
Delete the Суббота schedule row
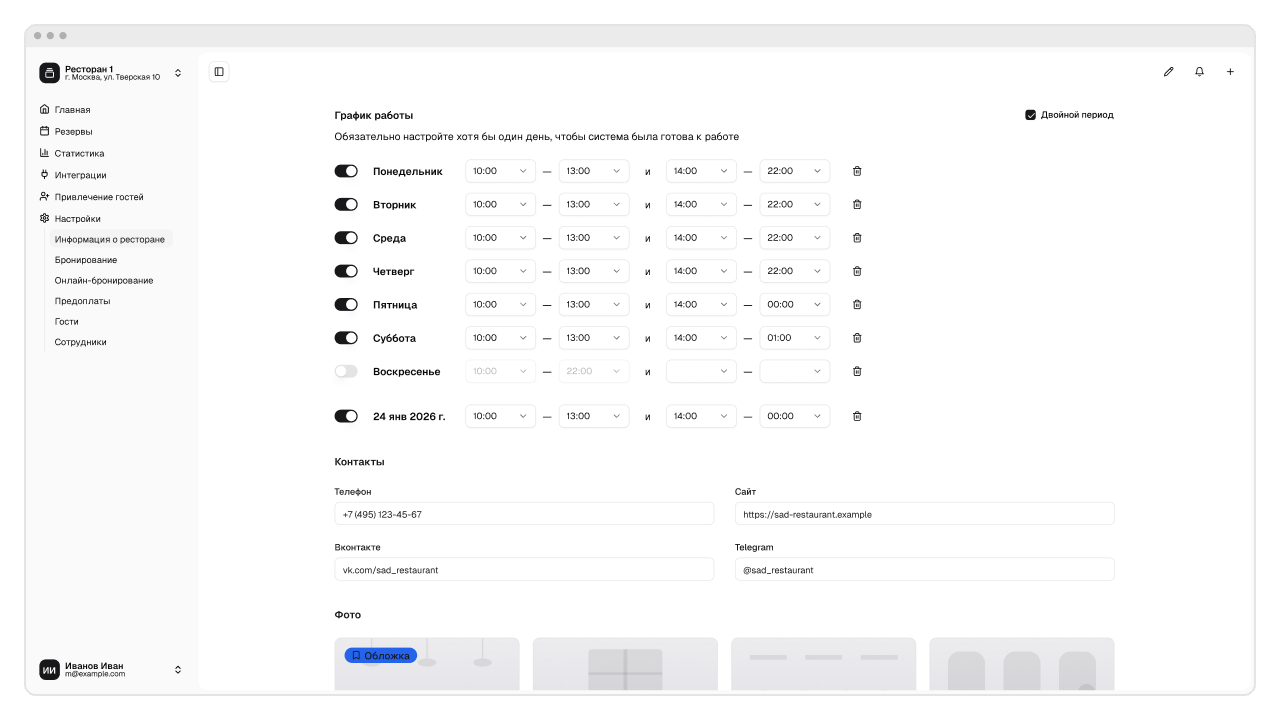pyautogui.click(x=857, y=338)
